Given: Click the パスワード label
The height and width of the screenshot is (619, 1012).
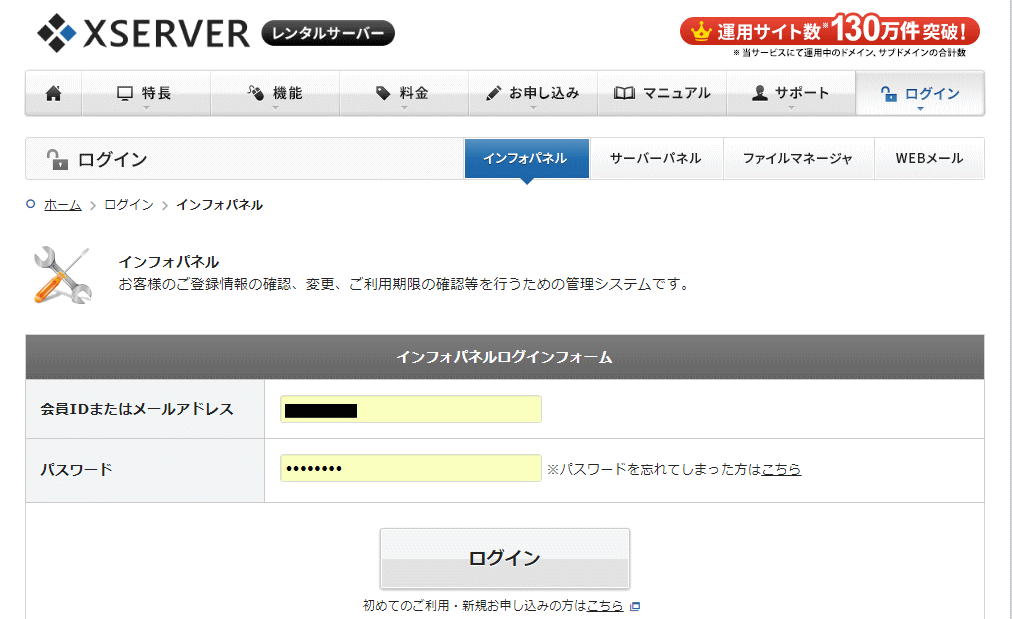Looking at the screenshot, I should 76,469.
